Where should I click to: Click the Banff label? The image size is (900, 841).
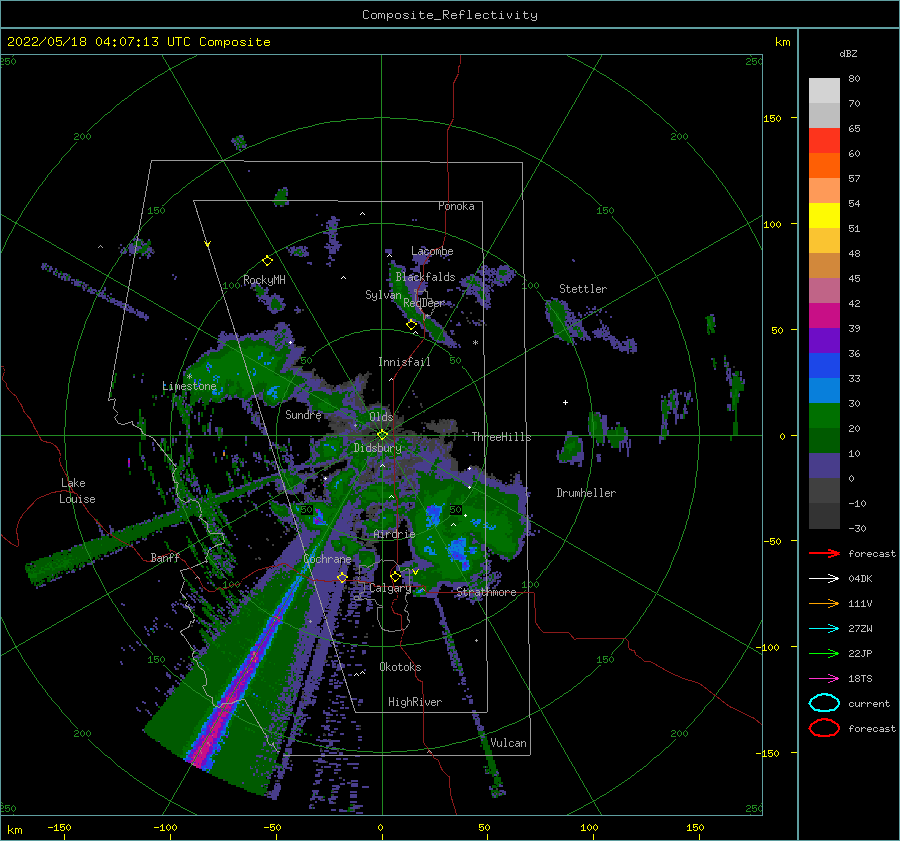point(165,557)
